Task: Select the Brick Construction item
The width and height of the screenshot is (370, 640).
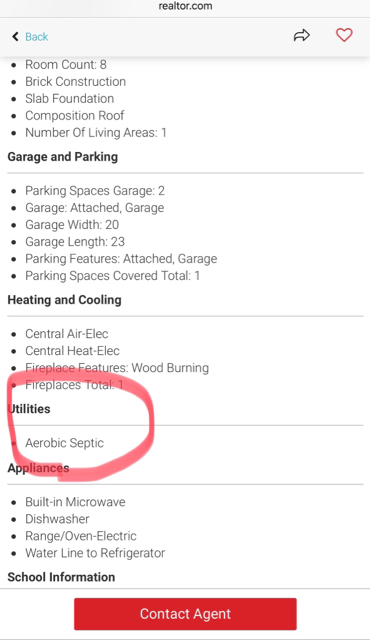Action: (x=75, y=82)
